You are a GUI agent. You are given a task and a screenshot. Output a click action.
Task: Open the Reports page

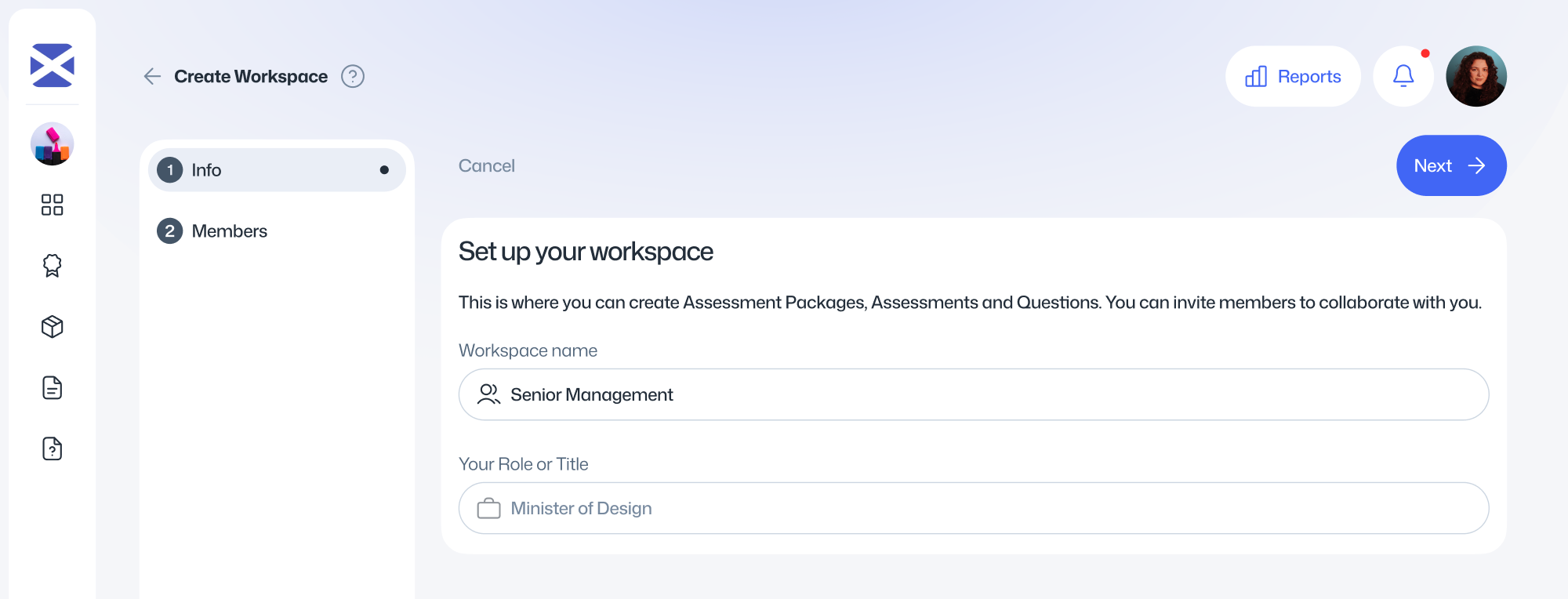pos(1293,76)
